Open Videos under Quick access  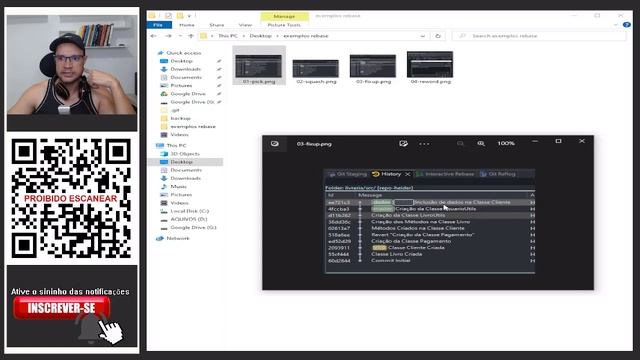click(x=179, y=135)
